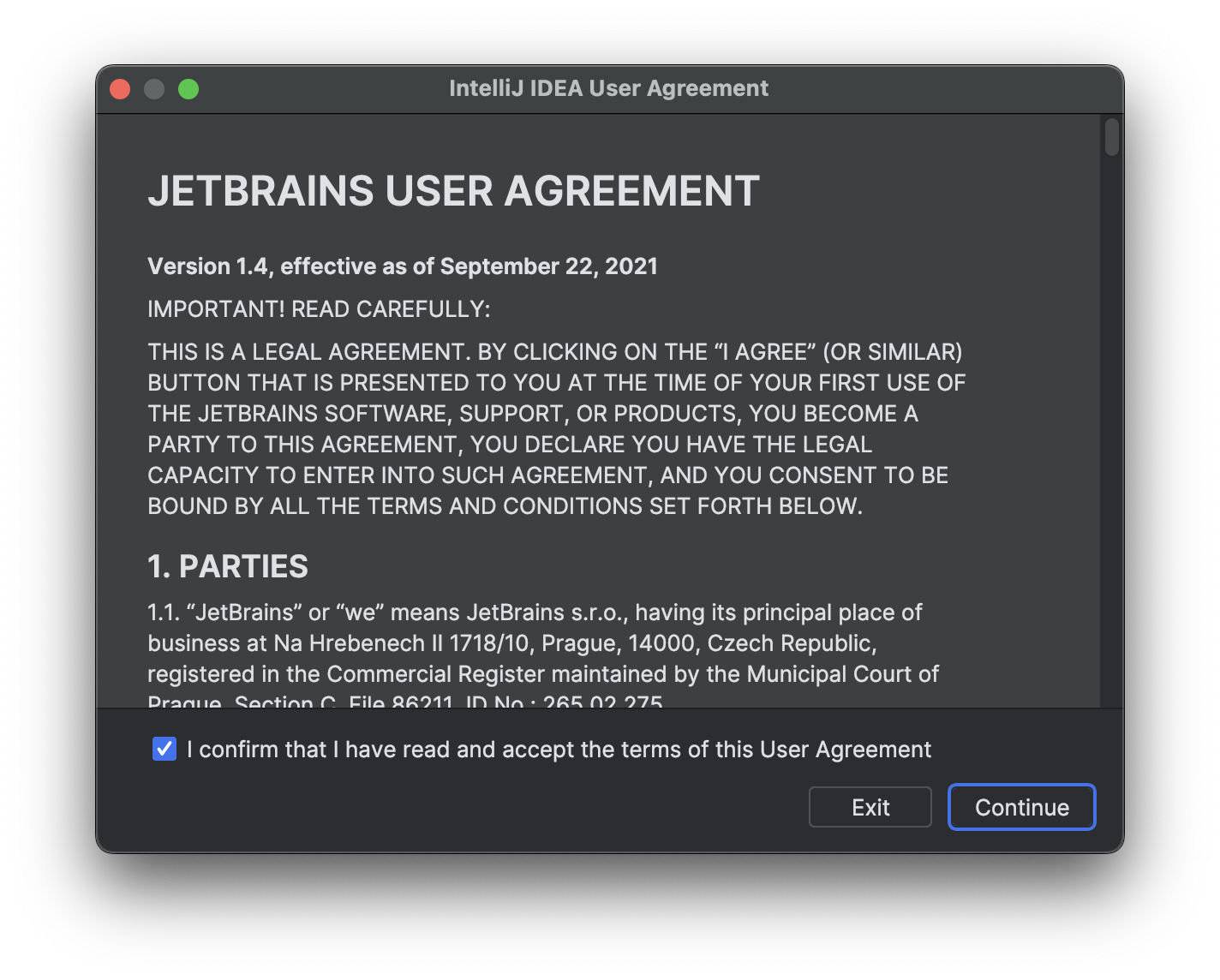Image resolution: width=1220 pixels, height=980 pixels.
Task: Click the green zoom window button
Action: click(x=188, y=89)
